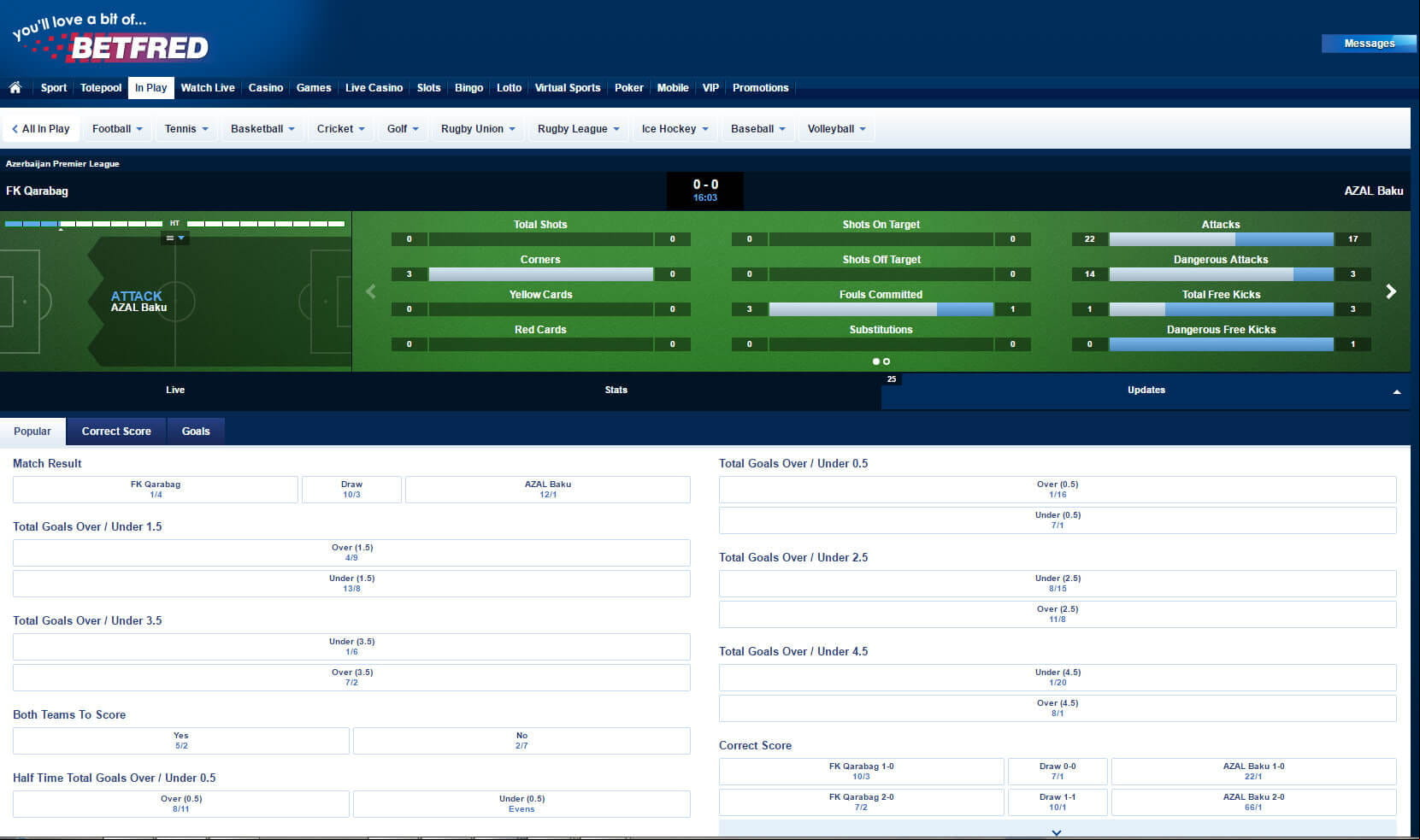Open the Games section

pyautogui.click(x=314, y=88)
